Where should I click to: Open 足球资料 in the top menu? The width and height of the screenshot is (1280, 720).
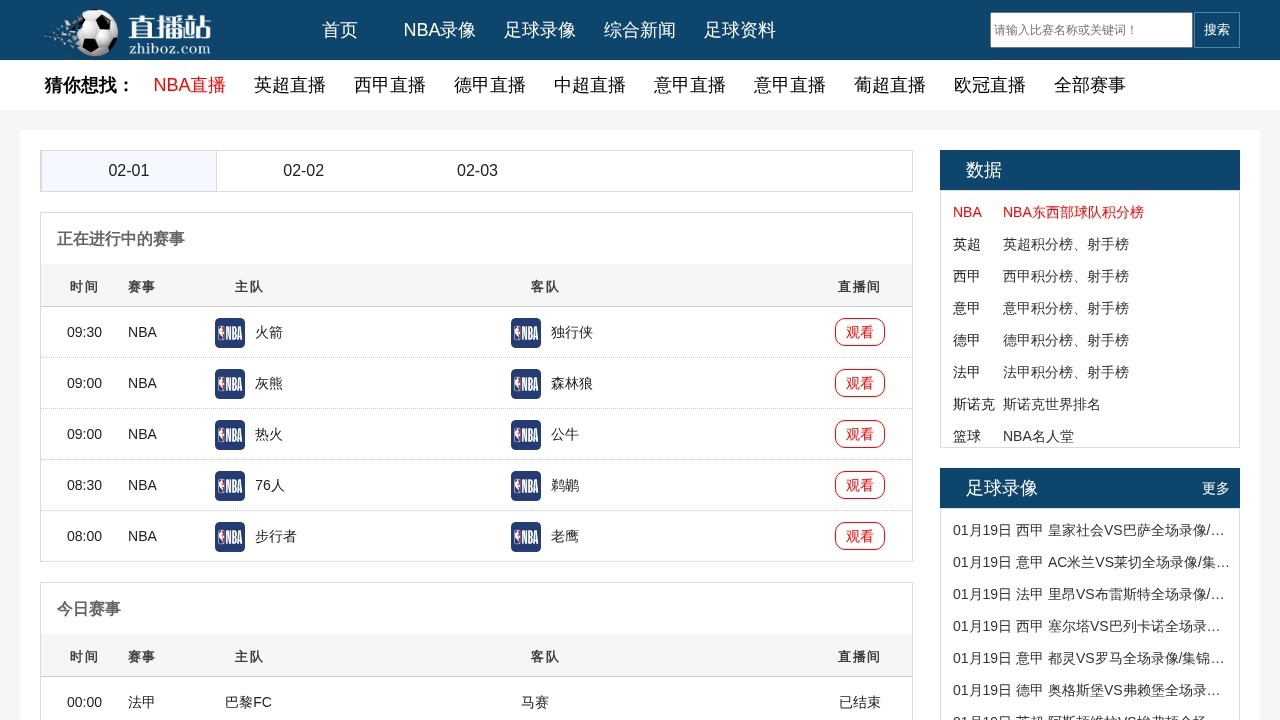click(x=739, y=30)
